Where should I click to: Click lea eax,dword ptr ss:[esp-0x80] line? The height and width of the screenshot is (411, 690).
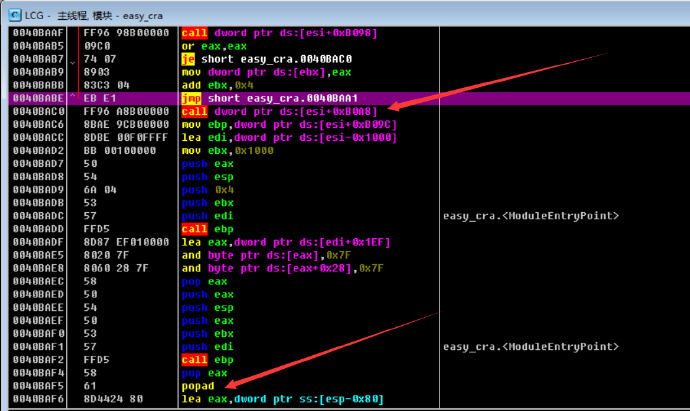[283, 399]
